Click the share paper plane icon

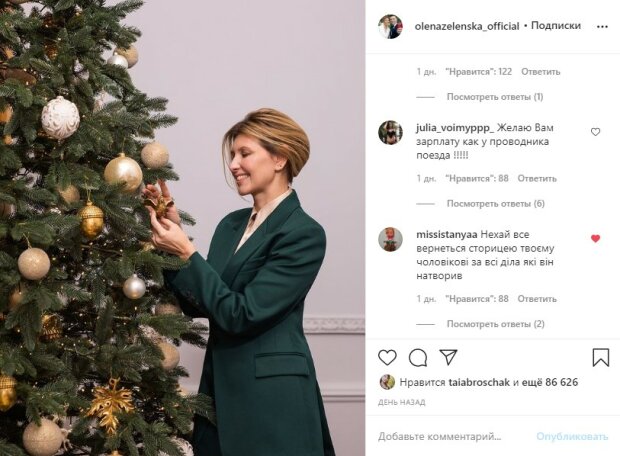[x=448, y=357]
